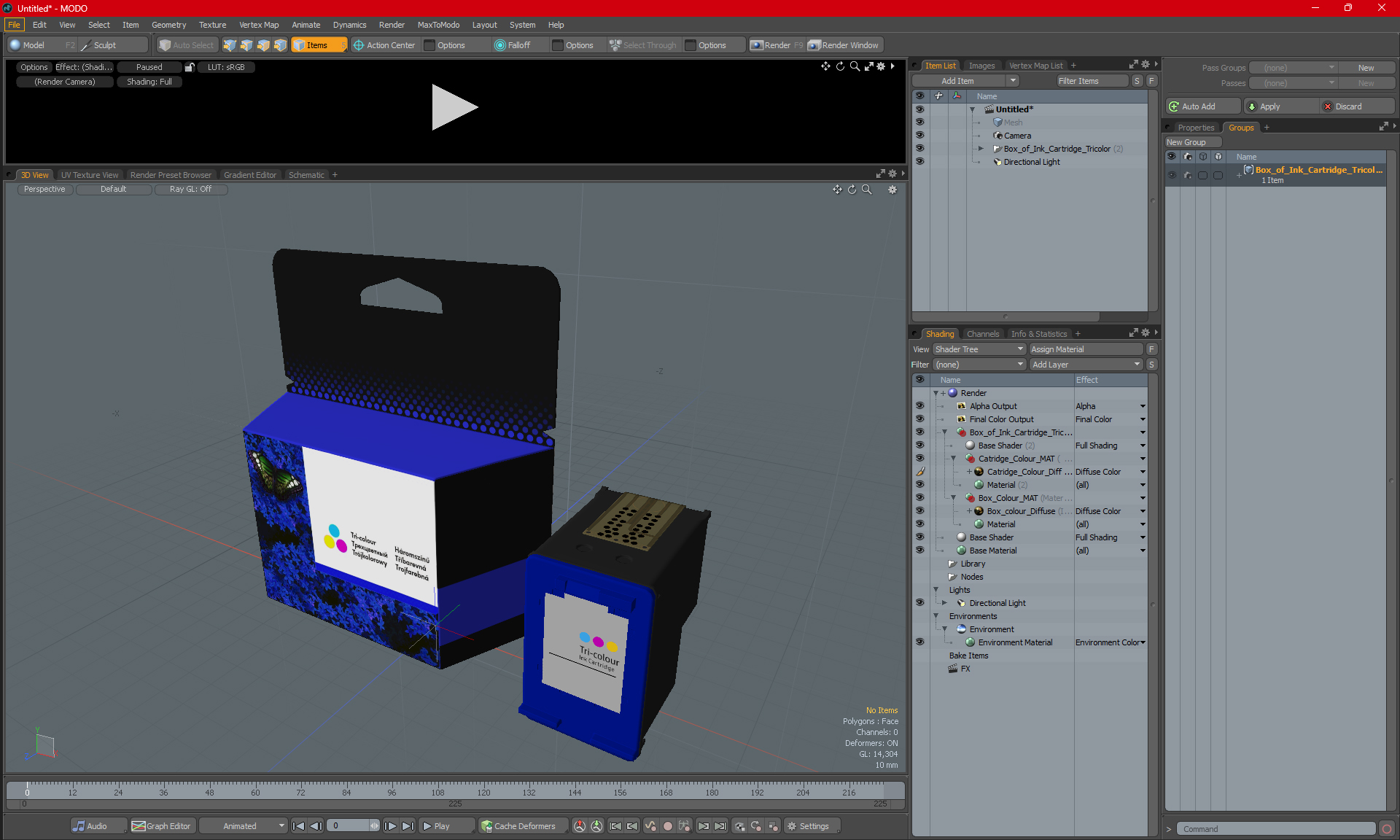Toggle visibility of Directional Light in Item List
This screenshot has height=840, width=1400.
[x=919, y=162]
